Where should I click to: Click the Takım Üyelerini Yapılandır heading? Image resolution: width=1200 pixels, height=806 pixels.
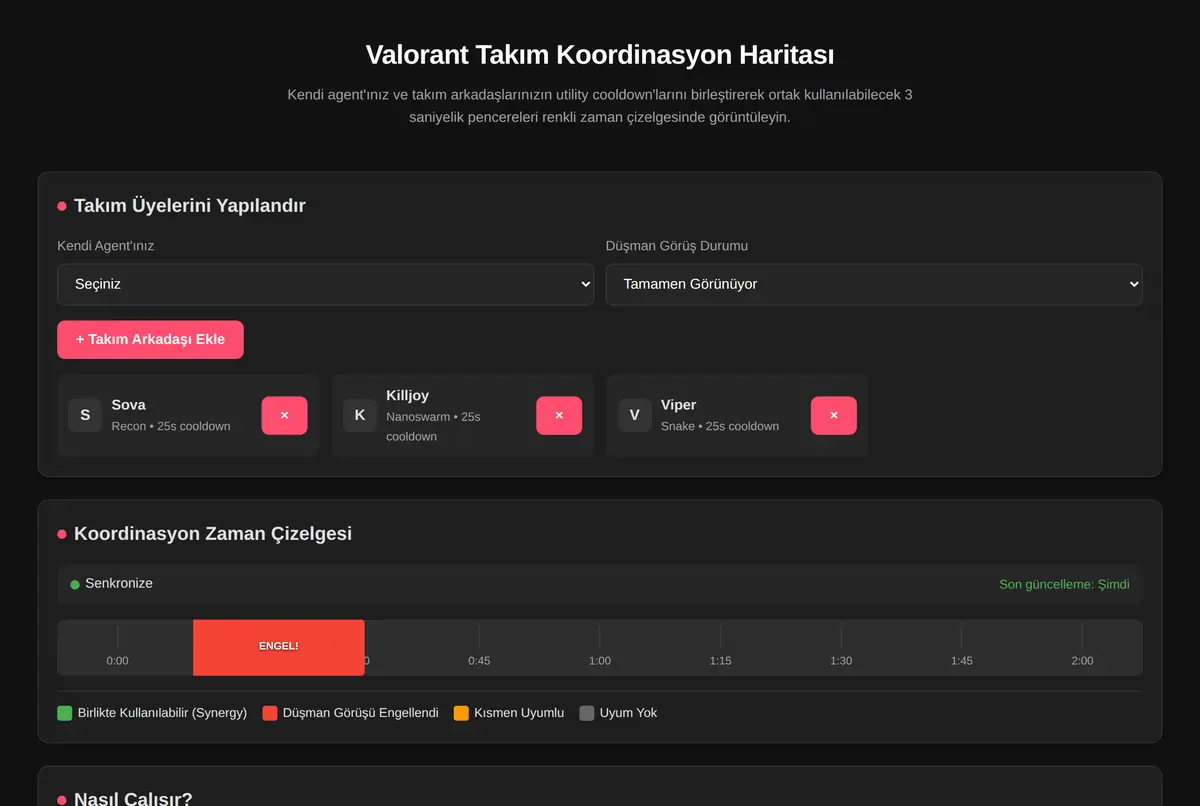(190, 205)
